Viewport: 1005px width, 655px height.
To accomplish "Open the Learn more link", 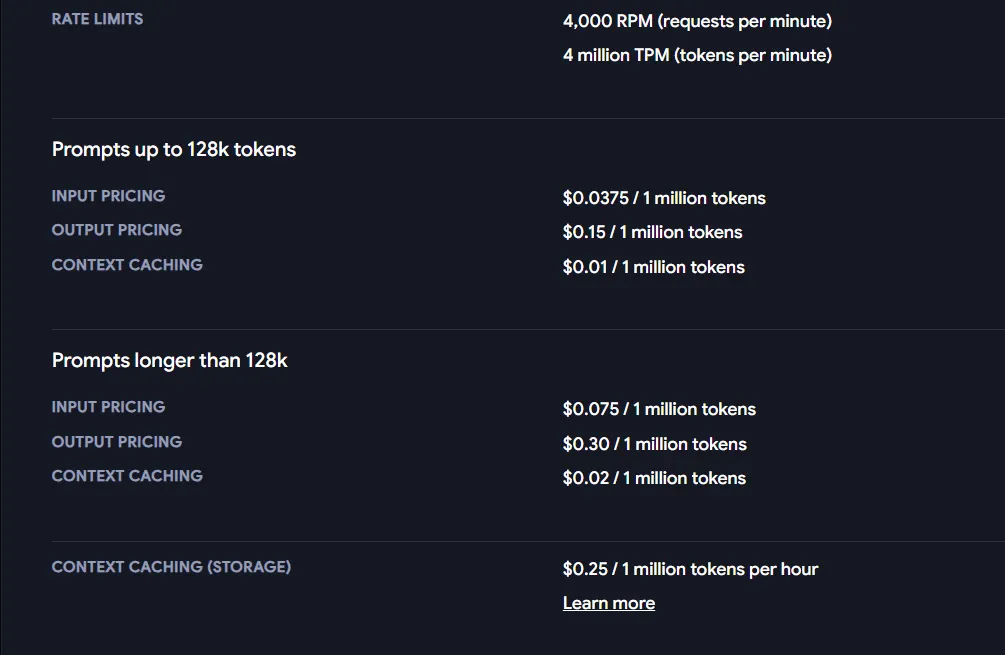I will [x=608, y=603].
